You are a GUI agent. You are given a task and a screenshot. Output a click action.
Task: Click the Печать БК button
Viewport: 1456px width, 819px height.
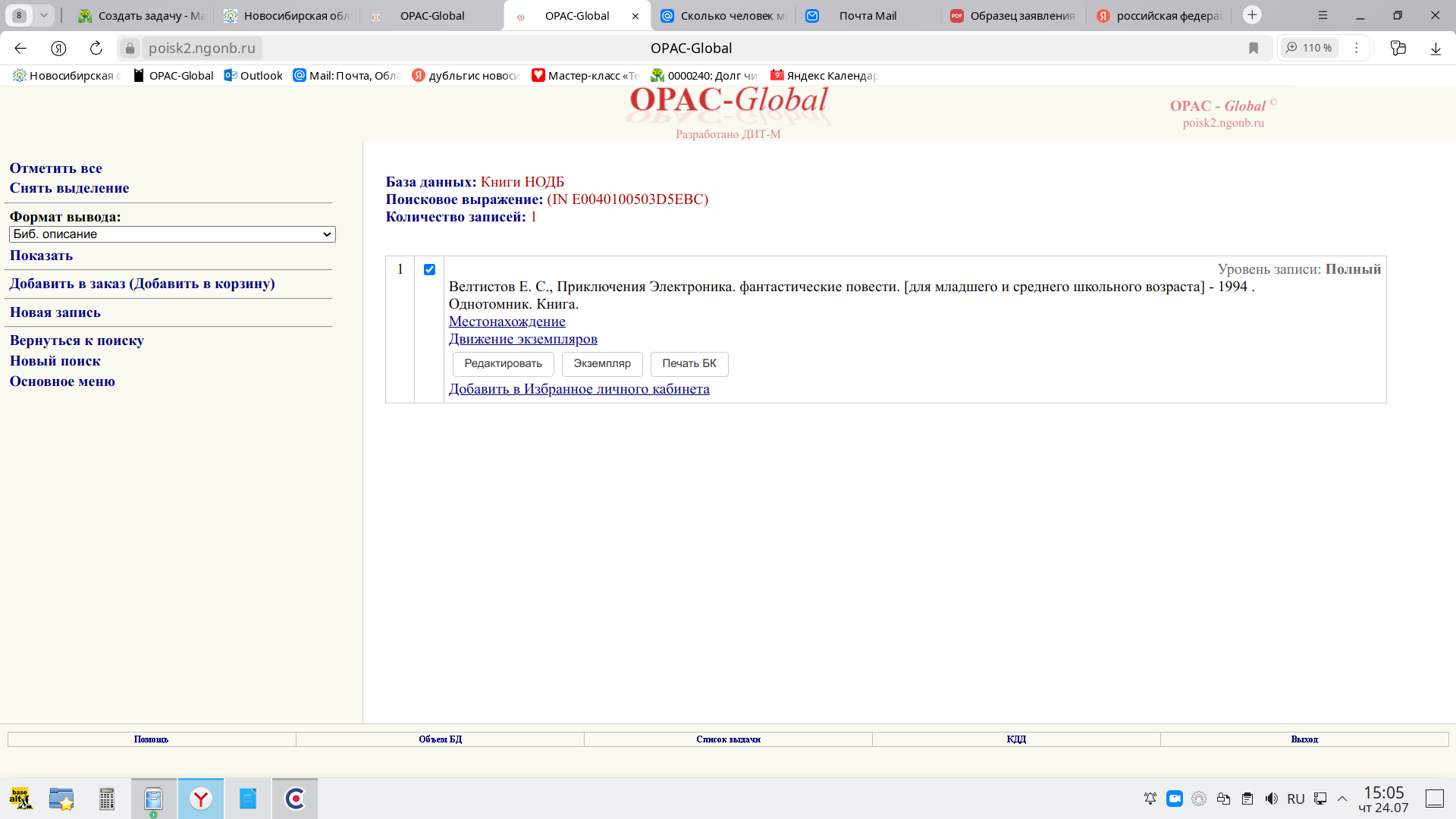pyautogui.click(x=689, y=364)
